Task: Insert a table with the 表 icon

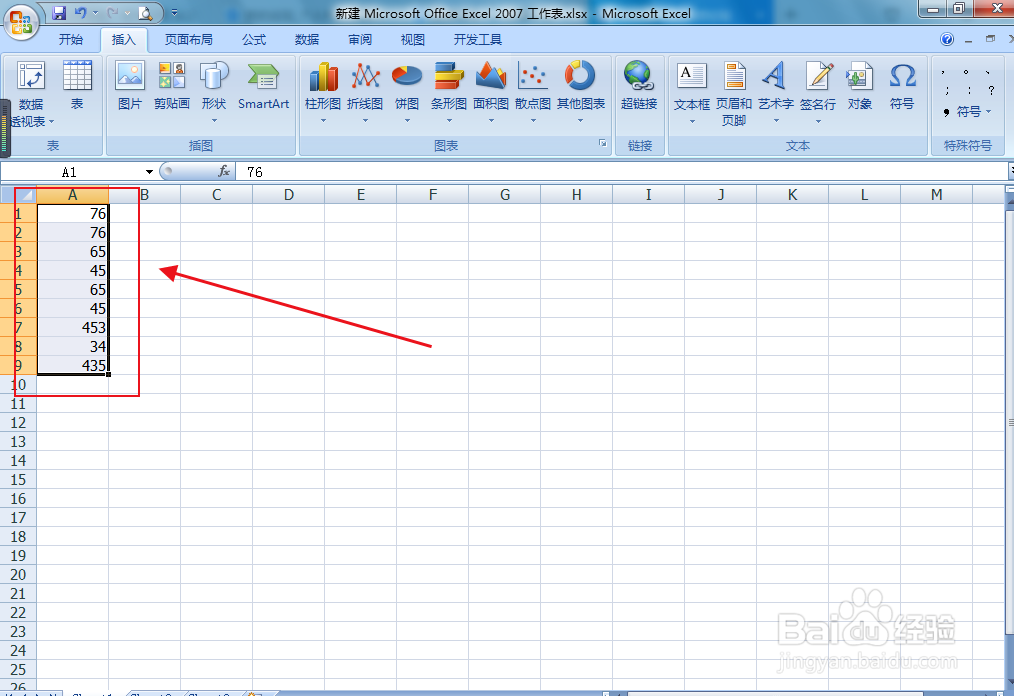Action: tap(77, 85)
